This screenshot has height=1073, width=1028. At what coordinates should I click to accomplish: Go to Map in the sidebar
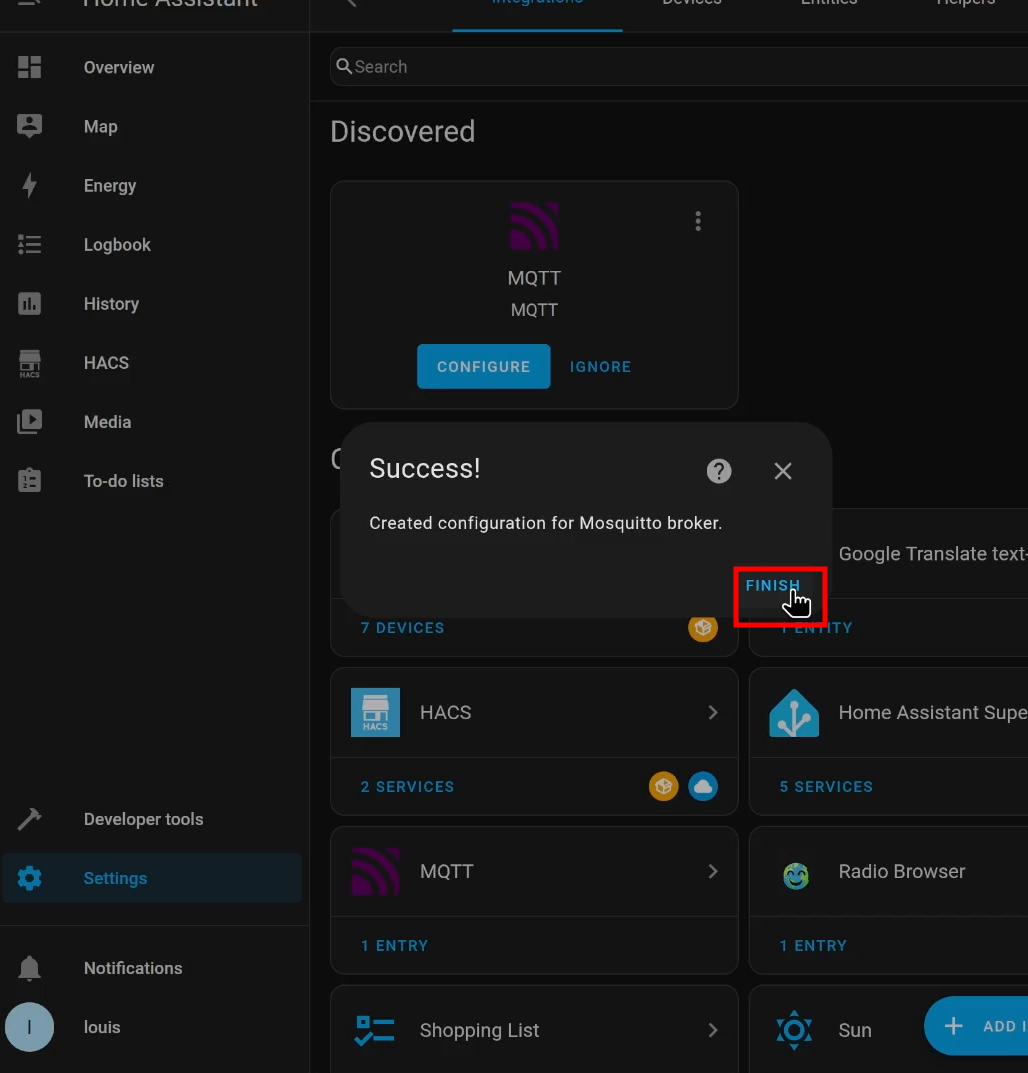(101, 127)
